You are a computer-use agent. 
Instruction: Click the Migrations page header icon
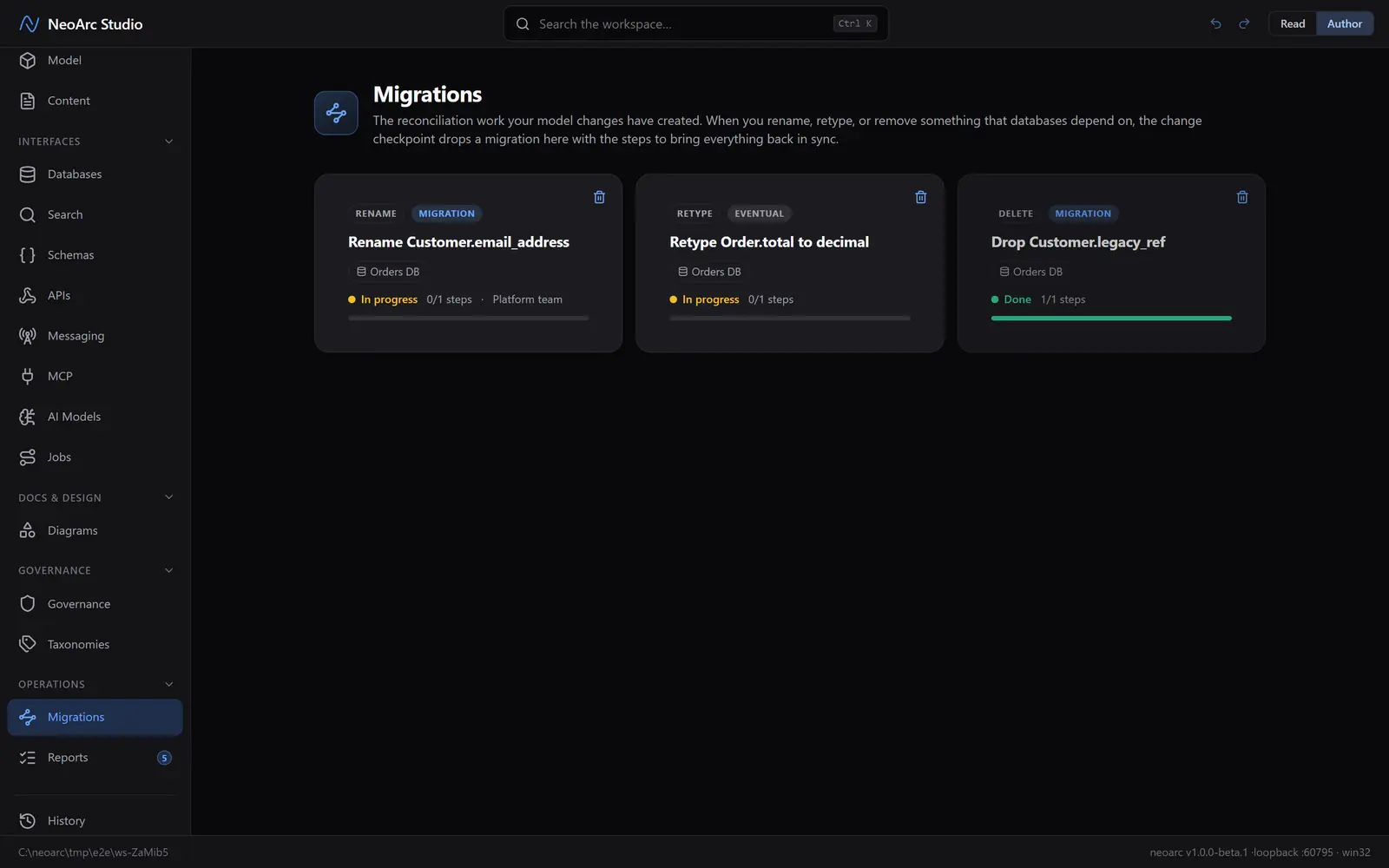click(x=336, y=113)
